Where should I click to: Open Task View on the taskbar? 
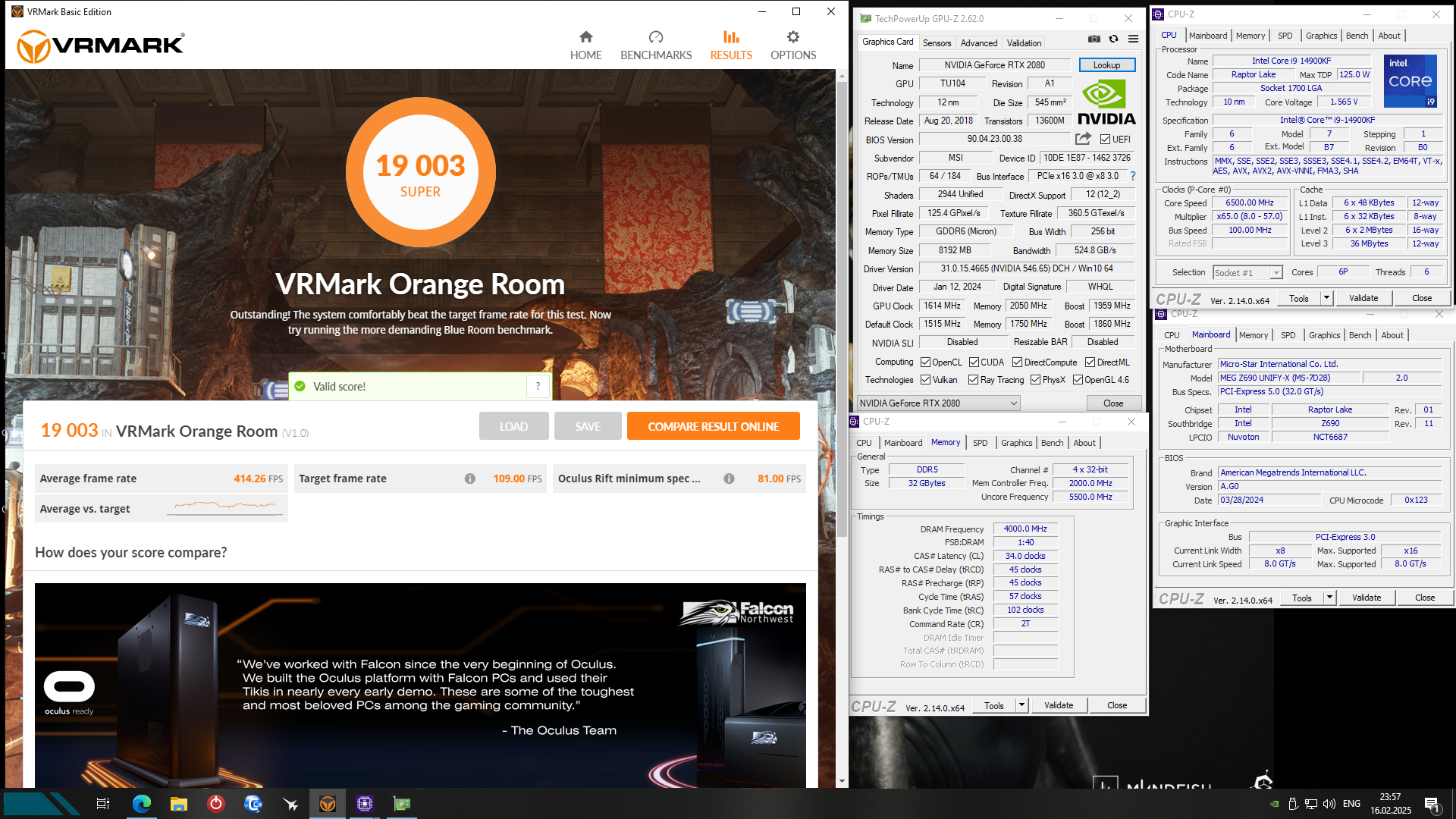(103, 804)
